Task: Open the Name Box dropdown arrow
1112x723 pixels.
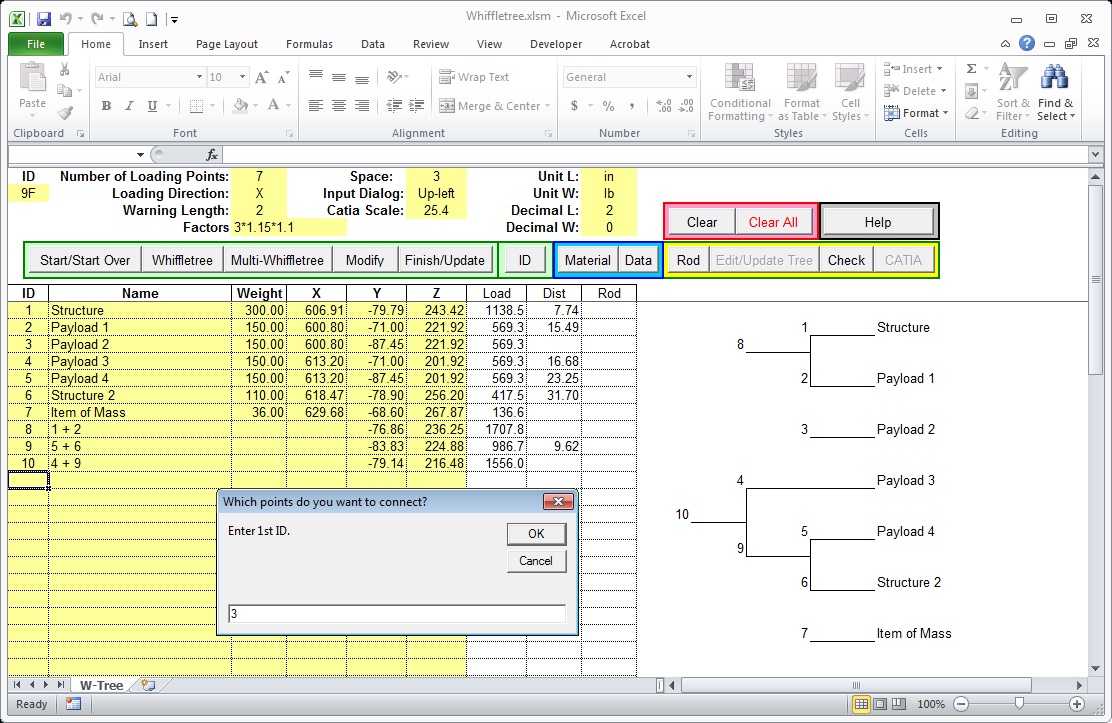Action: tap(140, 155)
